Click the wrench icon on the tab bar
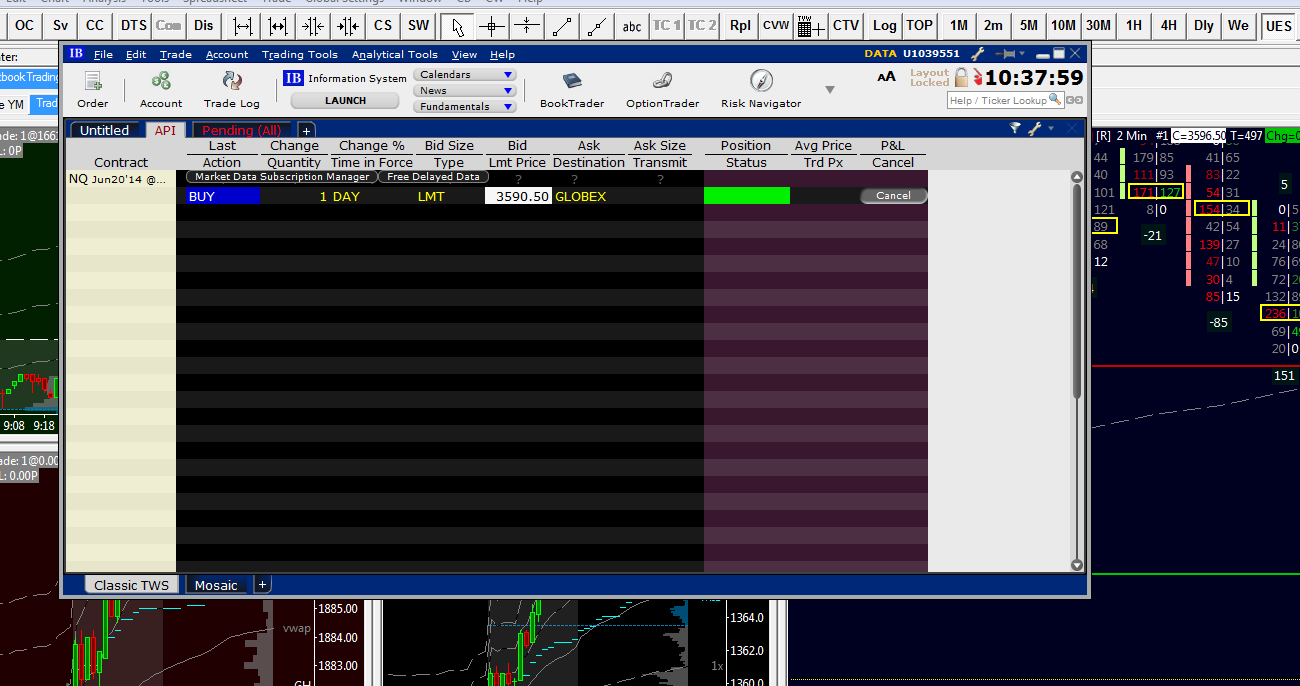The image size is (1300, 686). (x=1035, y=129)
